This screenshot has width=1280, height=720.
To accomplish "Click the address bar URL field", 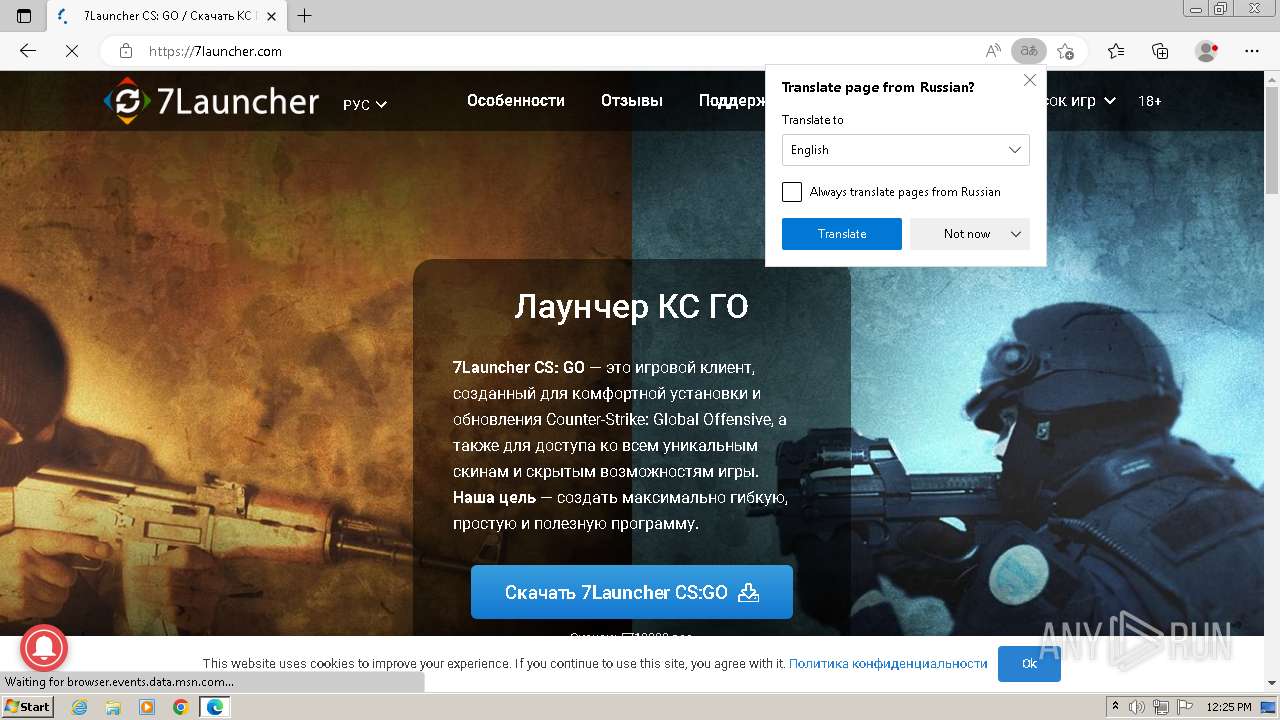I will (560, 51).
